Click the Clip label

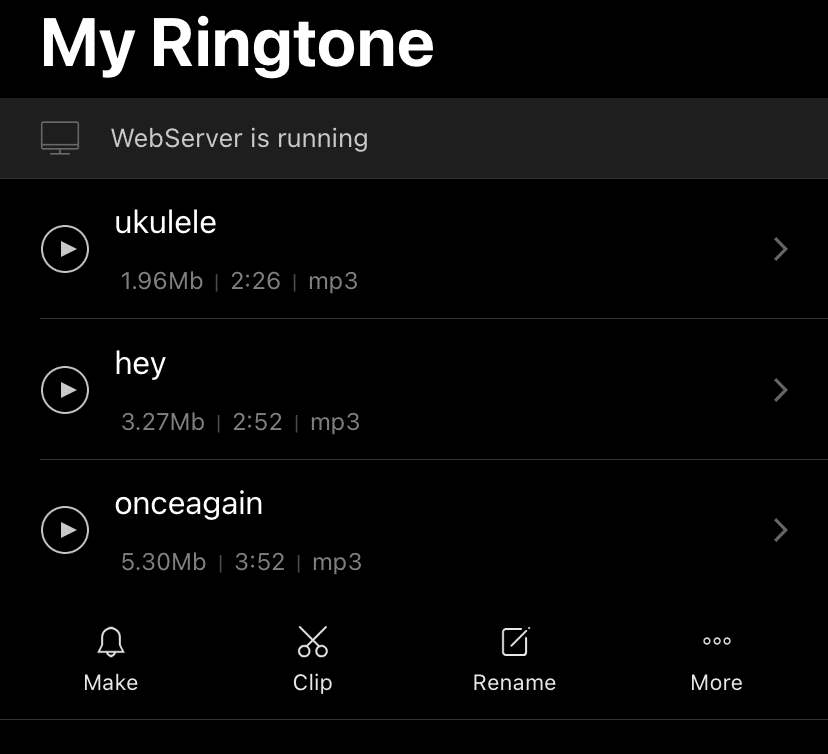click(x=313, y=682)
